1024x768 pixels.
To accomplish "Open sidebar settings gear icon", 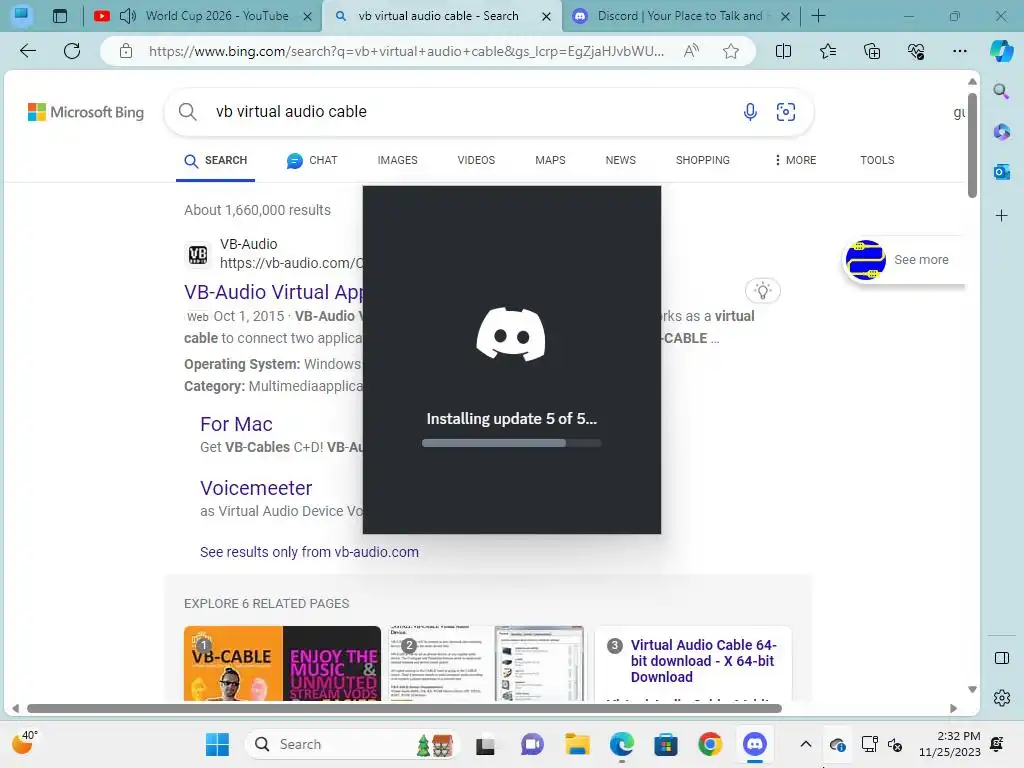I will [x=1001, y=698].
